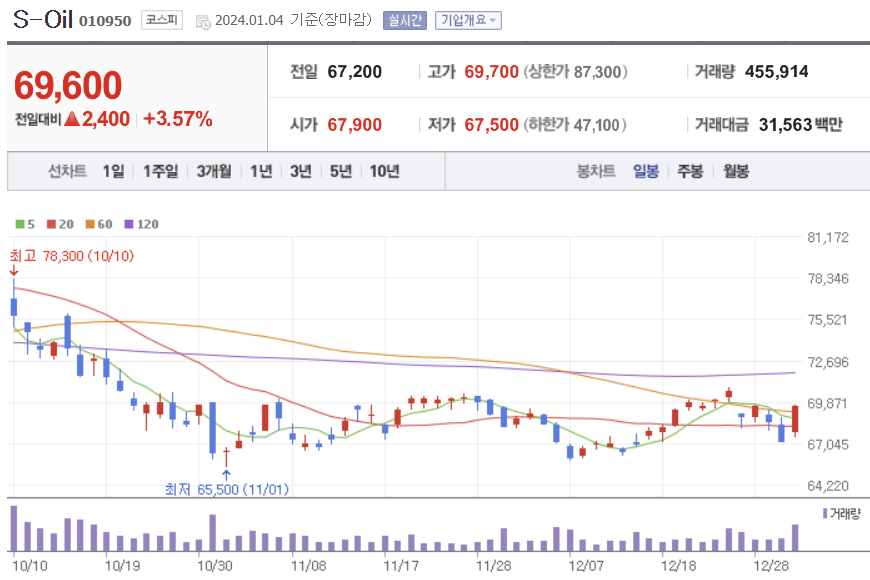Viewport: 870px width, 580px height.
Task: Click the 코스피 market badge next to S-Oil
Action: point(161,19)
